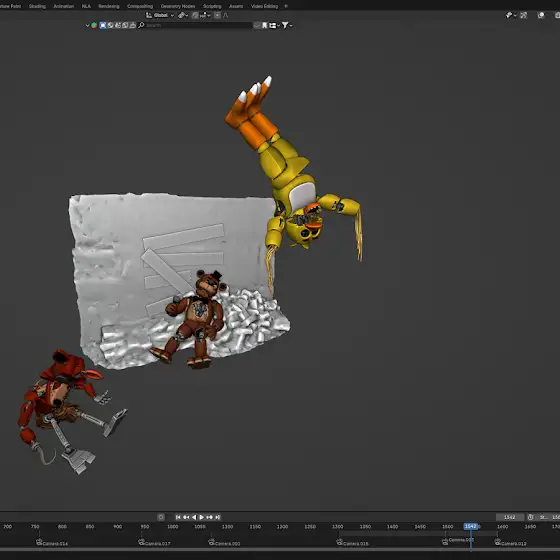Click the bookmark icon beside the search field
The height and width of the screenshot is (560, 560).
click(265, 25)
